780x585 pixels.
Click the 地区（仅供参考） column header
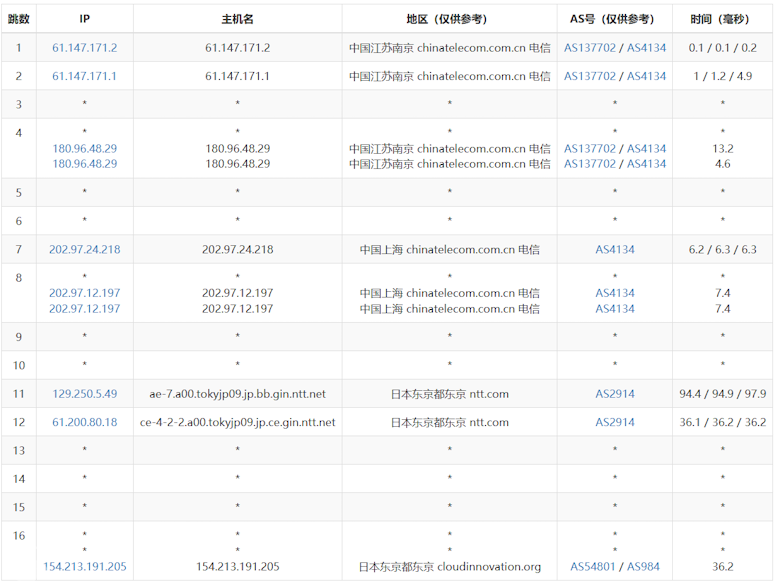click(449, 19)
